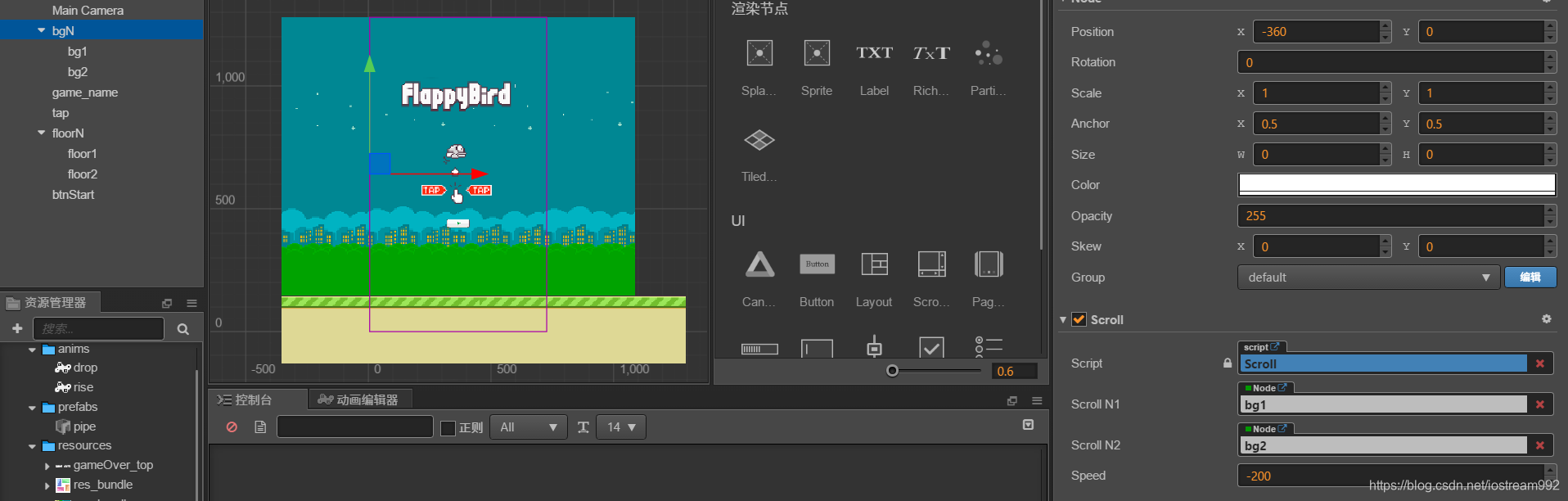Pop out the console panel

click(1012, 400)
